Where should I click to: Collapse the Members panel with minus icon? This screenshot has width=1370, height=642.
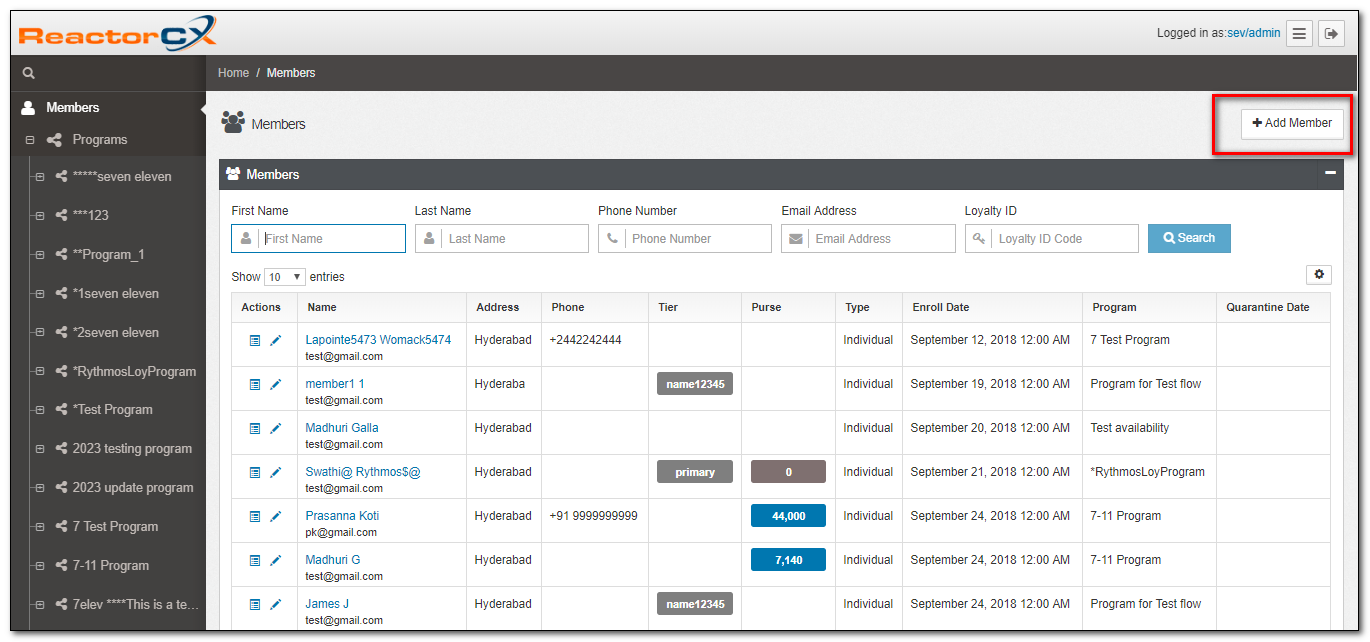pos(1330,174)
